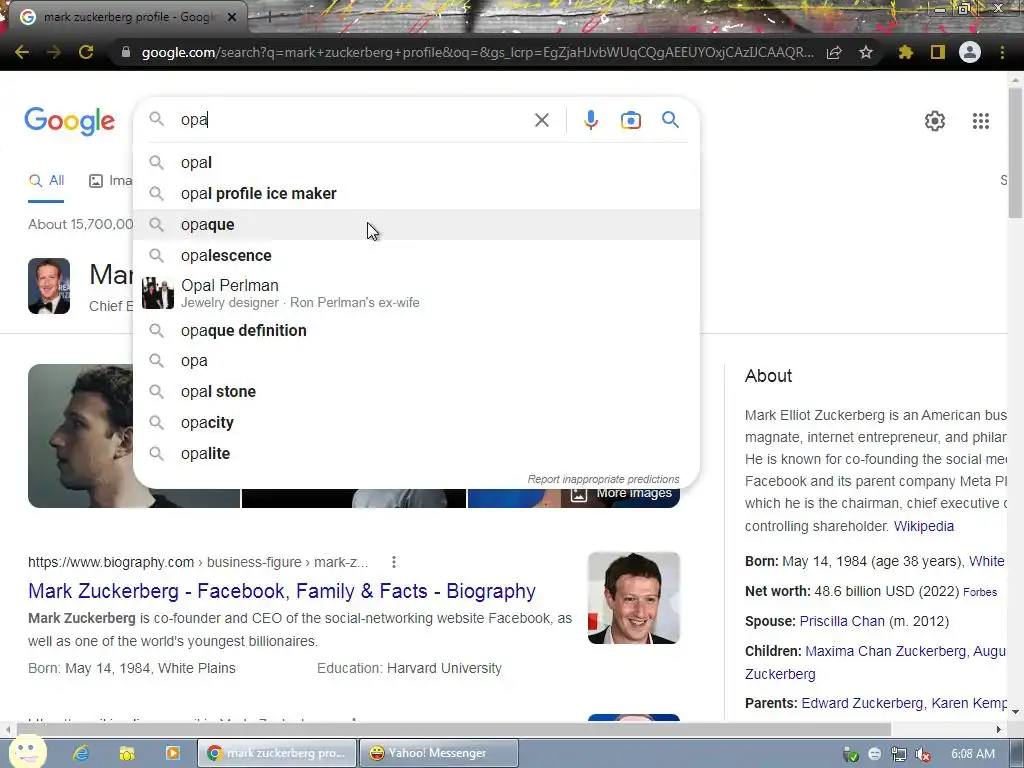Click the Google logo
This screenshot has width=1024, height=768.
point(69,121)
